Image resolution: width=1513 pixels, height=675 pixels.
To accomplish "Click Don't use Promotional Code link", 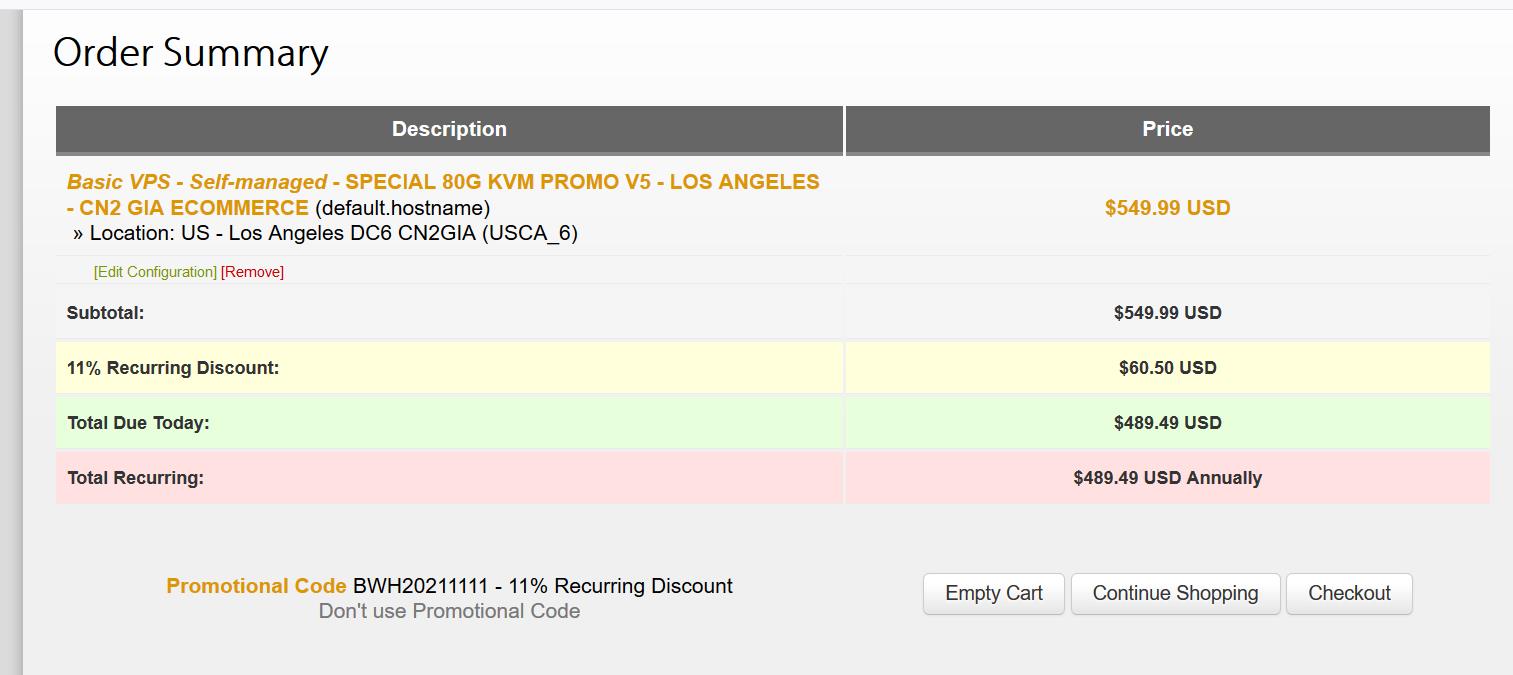I will point(449,611).
